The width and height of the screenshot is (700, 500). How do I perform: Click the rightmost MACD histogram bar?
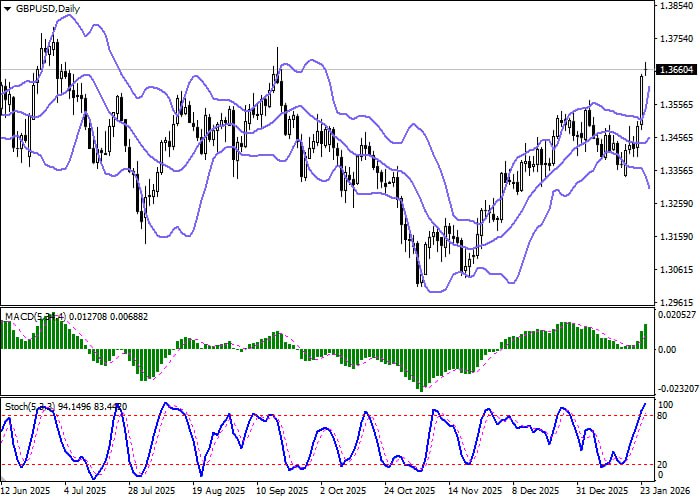pos(646,336)
